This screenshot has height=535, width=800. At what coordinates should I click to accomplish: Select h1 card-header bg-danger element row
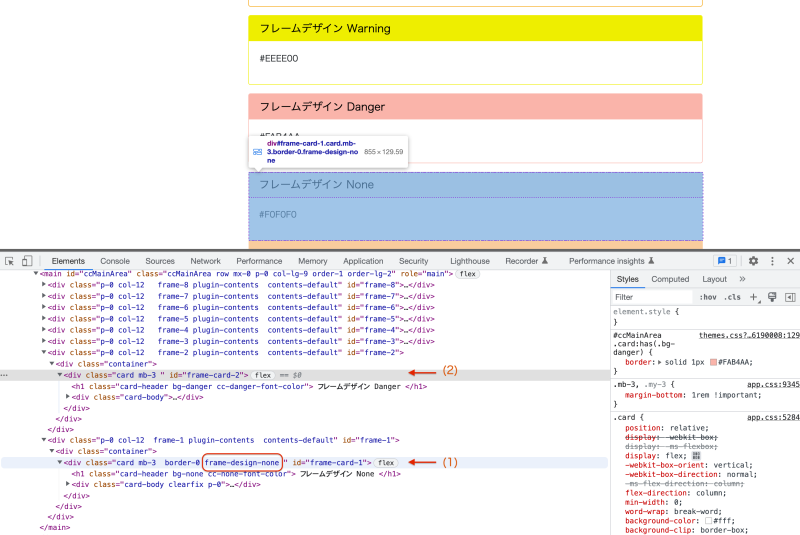pyautogui.click(x=249, y=386)
